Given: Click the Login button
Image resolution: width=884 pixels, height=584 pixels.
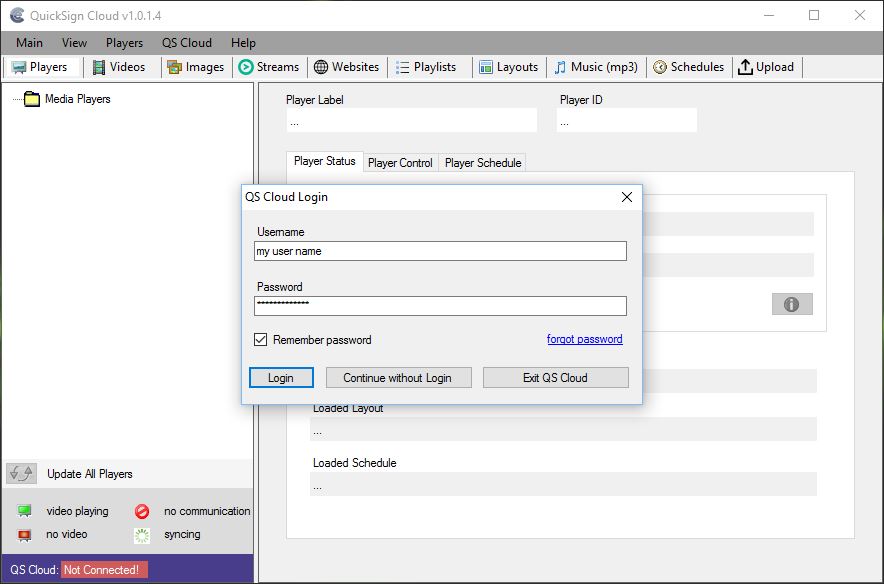Looking at the screenshot, I should [x=281, y=378].
